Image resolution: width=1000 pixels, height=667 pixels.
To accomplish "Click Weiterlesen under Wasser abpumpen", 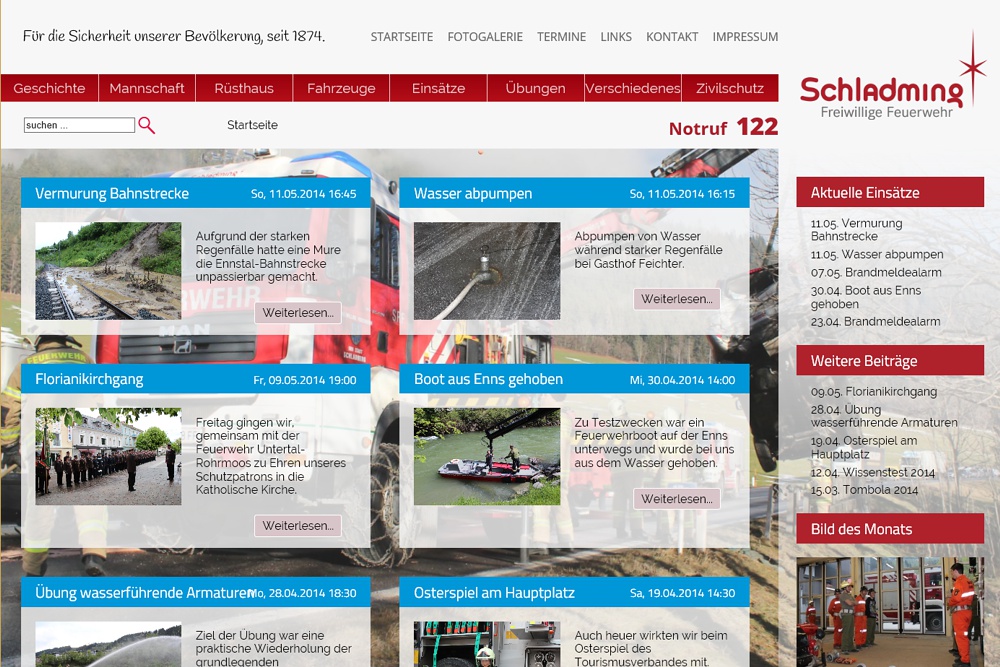I will click(677, 299).
